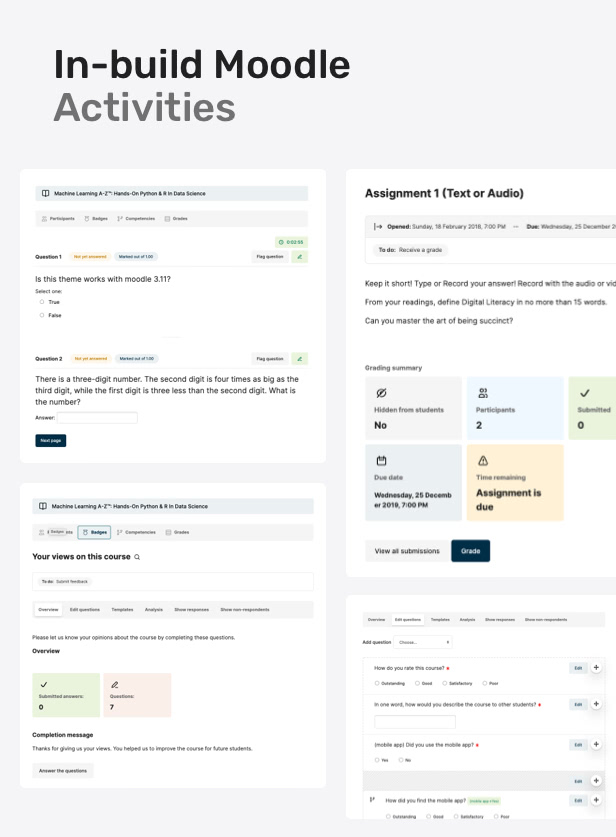Image resolution: width=616 pixels, height=837 pixels.
Task: Click plus icon for How did you find the mobile app
Action: click(x=596, y=800)
